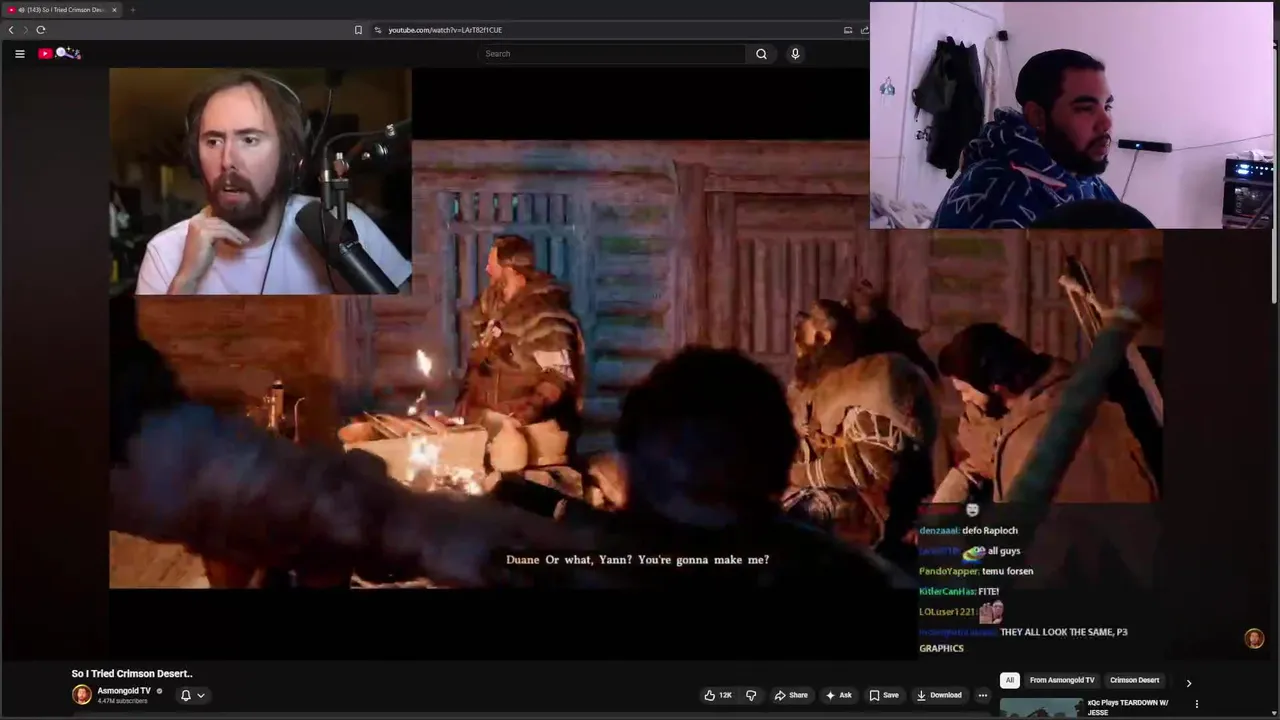Select the 'From Asmongold TV' chip
The height and width of the screenshot is (720, 1280).
1062,680
